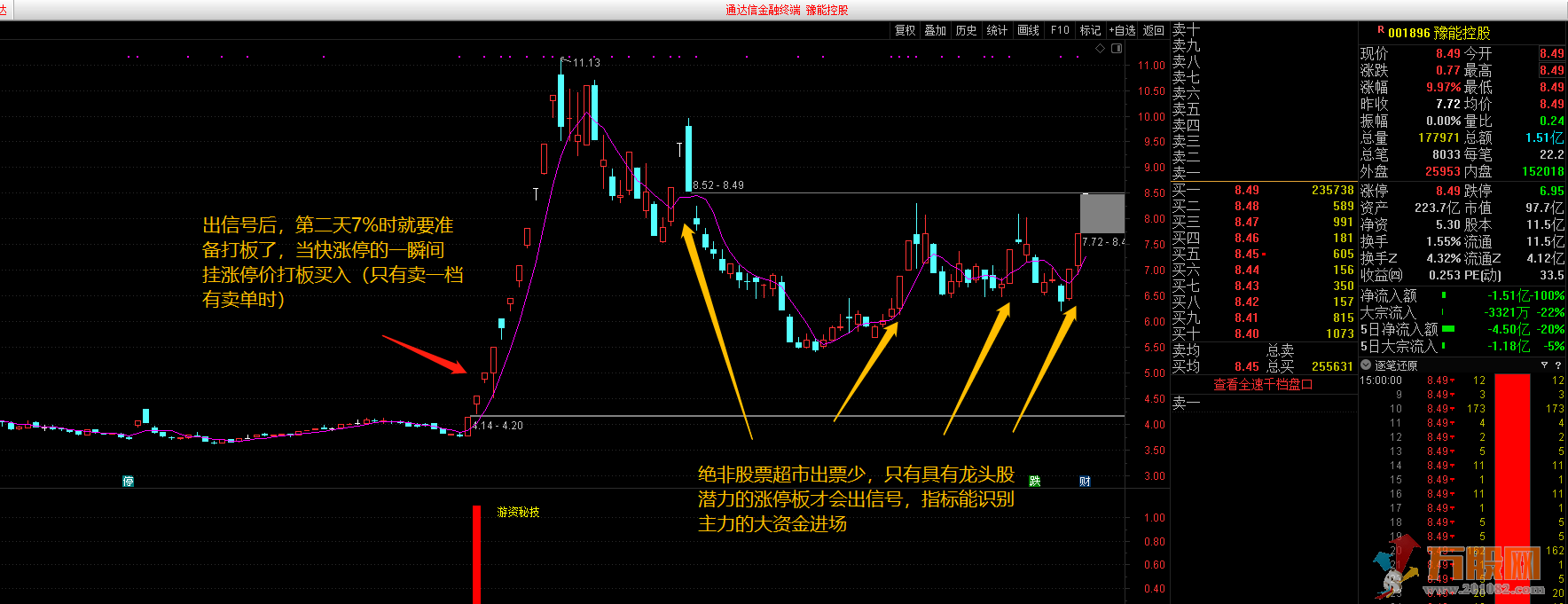Click the 5日净流入额 value -4.50亿
The width and height of the screenshot is (1568, 604).
[x=1508, y=329]
